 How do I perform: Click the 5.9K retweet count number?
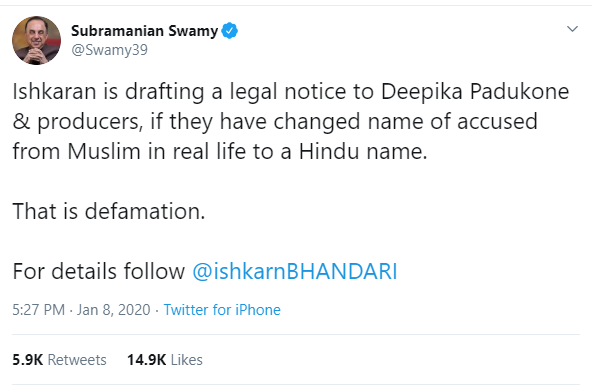click(28, 360)
